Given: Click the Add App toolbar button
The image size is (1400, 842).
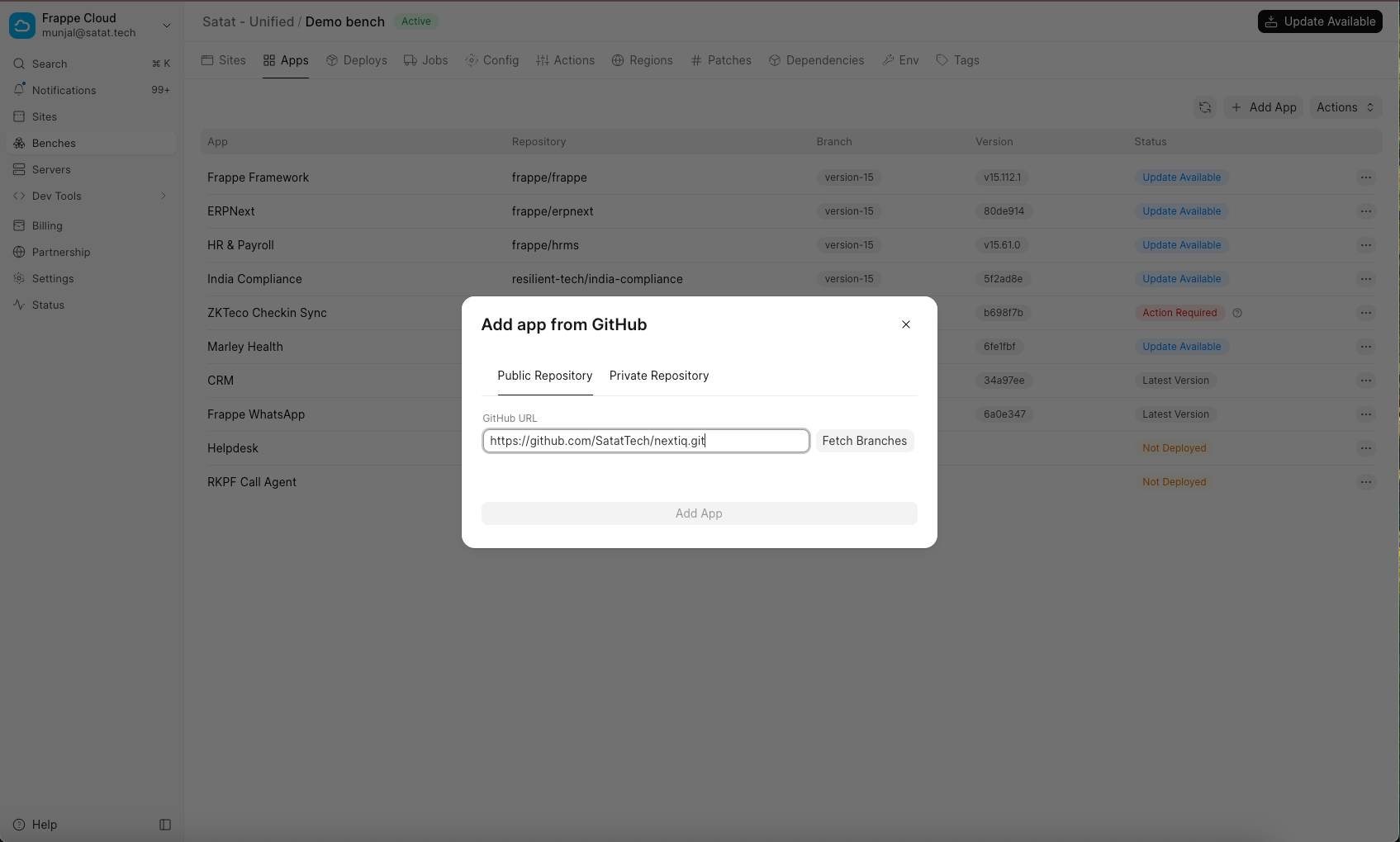Looking at the screenshot, I should (x=1264, y=107).
